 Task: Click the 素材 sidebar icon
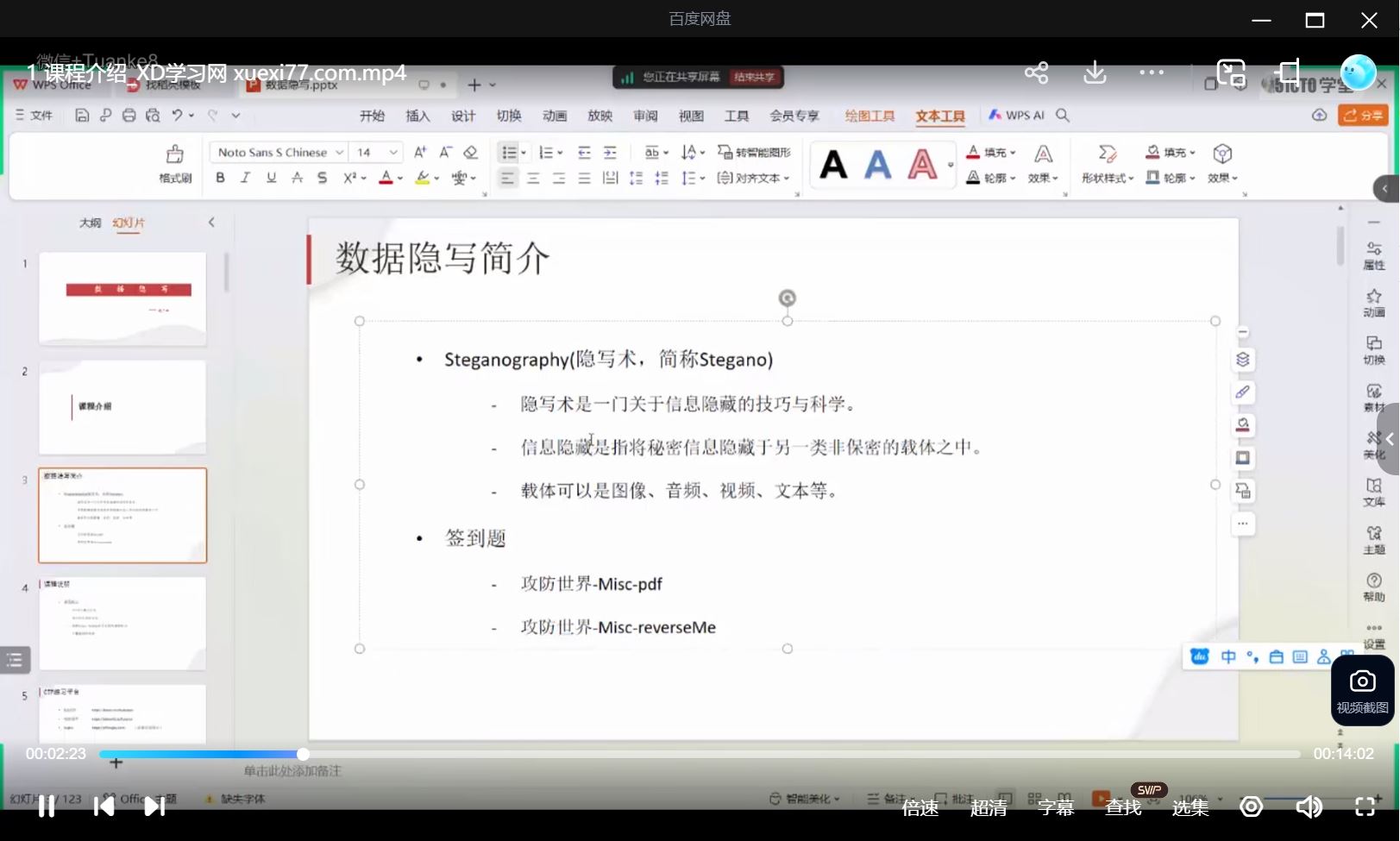(x=1373, y=399)
